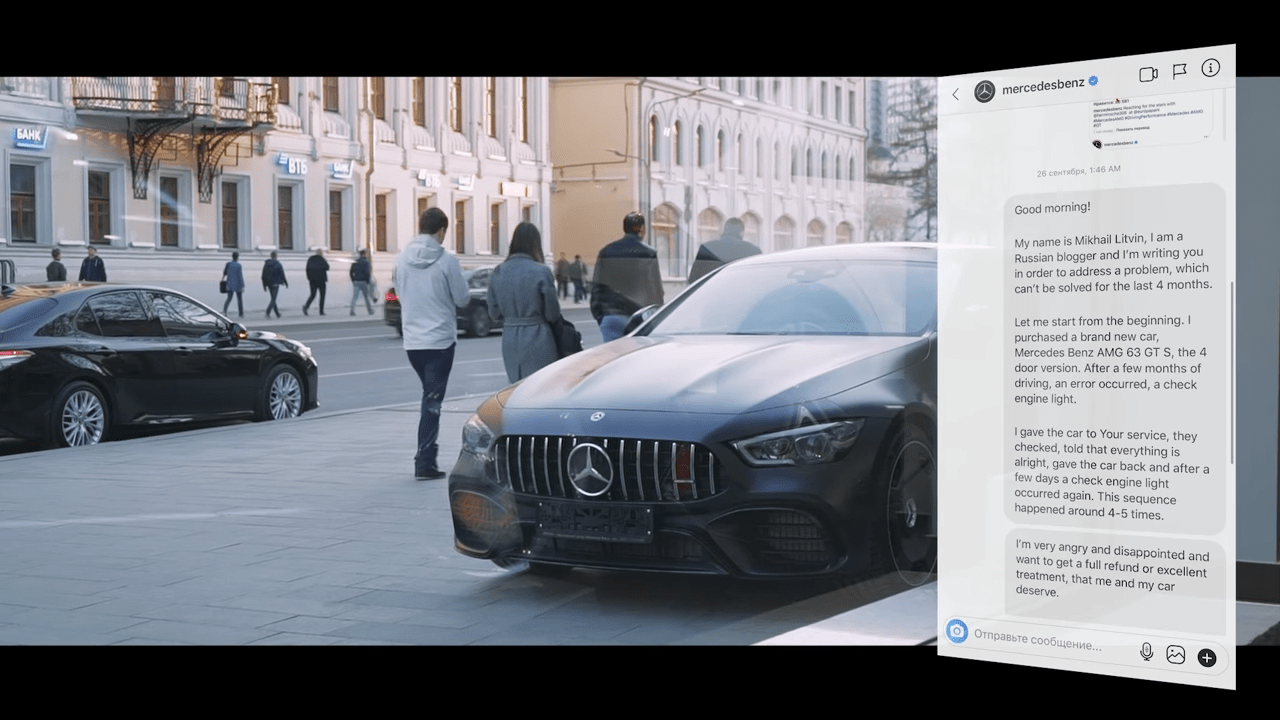The width and height of the screenshot is (1280, 720).
Task: Click 'My name is Mikhail Litvin' text
Action: (x=1112, y=262)
